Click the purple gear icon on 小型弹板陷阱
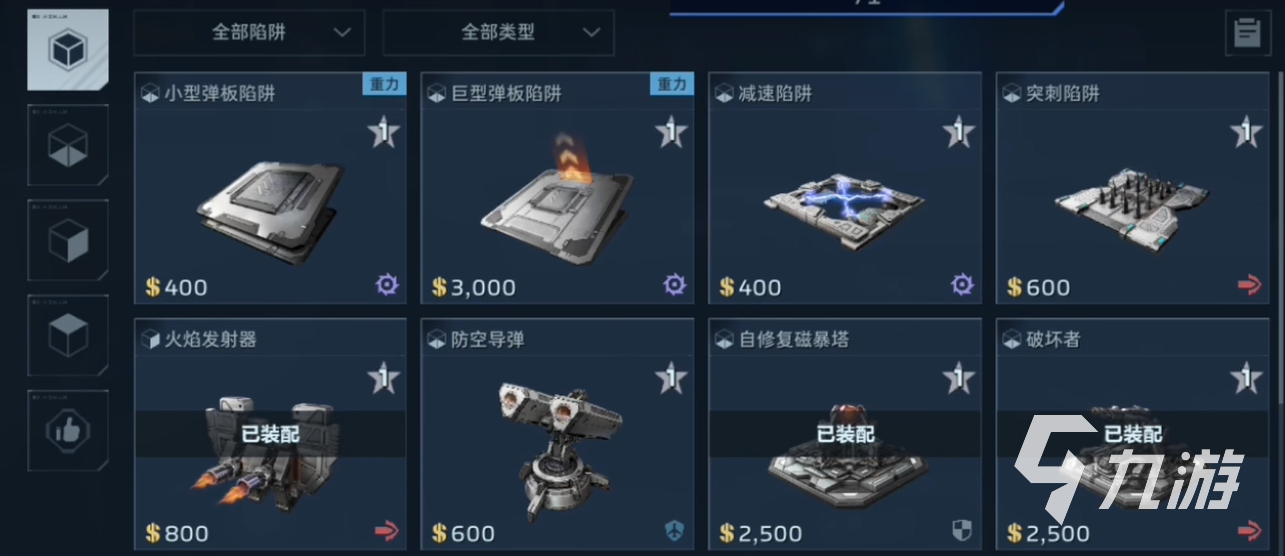This screenshot has height=556, width=1285. click(x=387, y=285)
